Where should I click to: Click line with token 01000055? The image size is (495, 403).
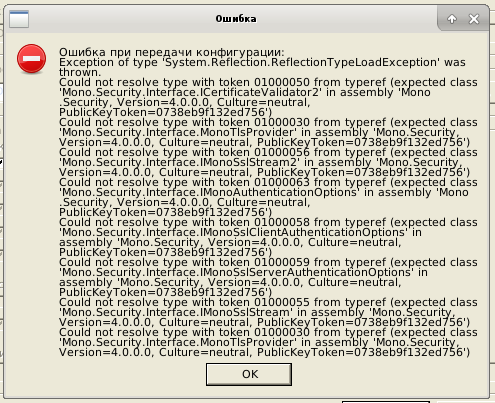[x=268, y=302]
